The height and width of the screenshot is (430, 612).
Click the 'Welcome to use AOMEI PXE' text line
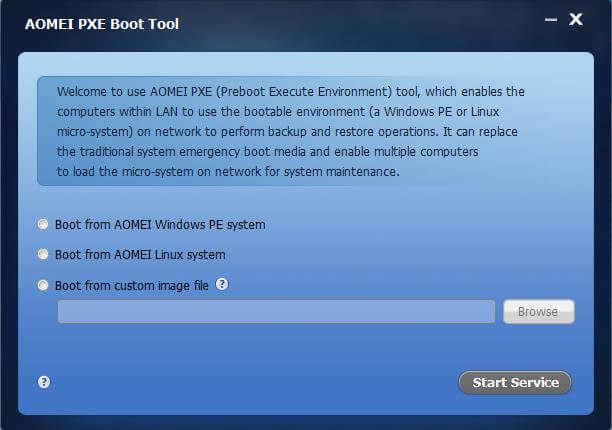click(x=291, y=91)
